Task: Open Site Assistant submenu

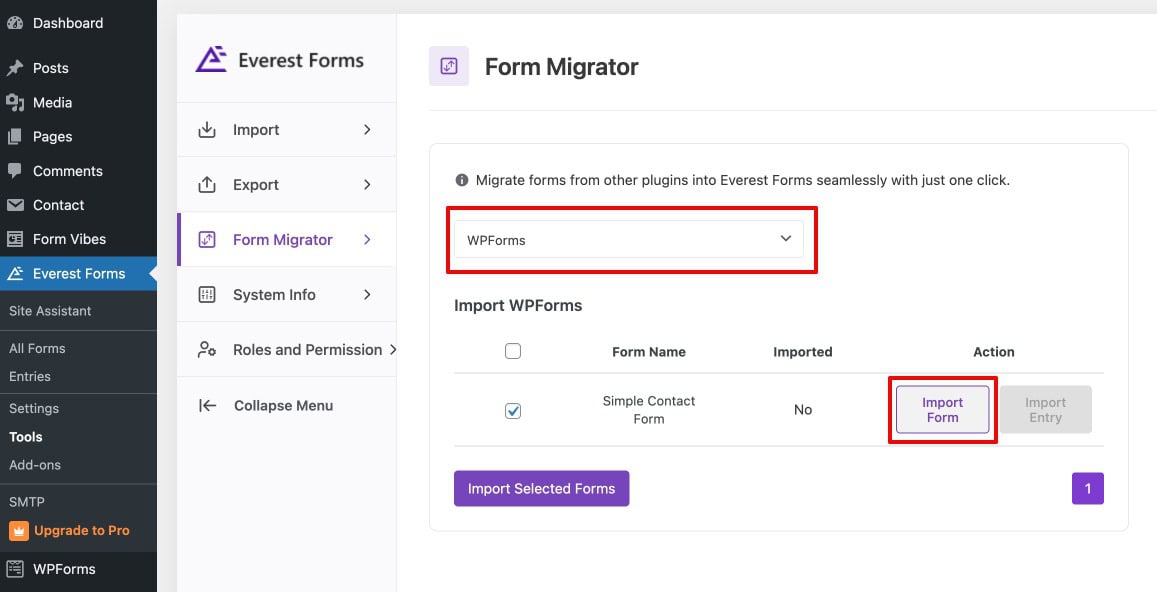Action: (x=50, y=311)
